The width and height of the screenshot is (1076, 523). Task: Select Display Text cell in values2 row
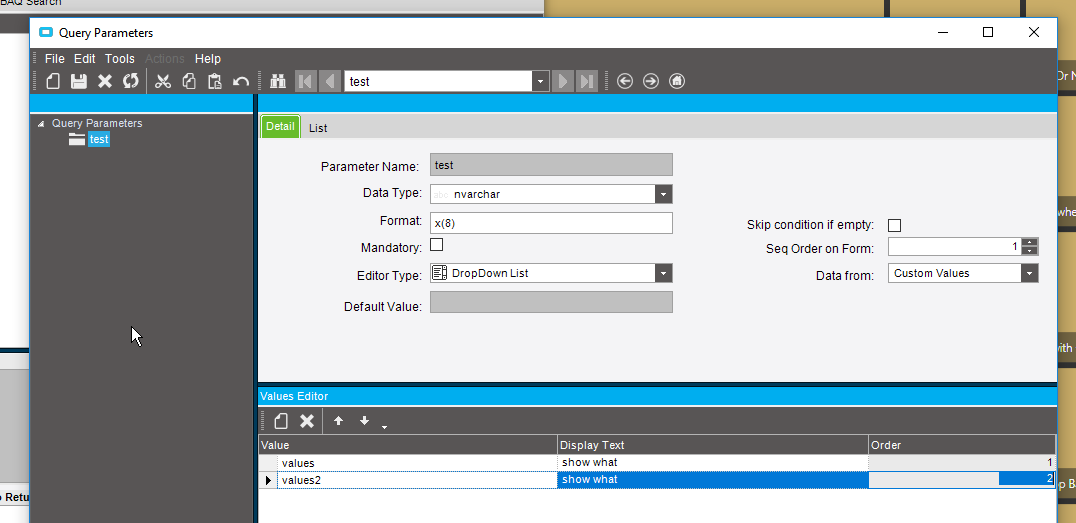[x=713, y=480]
